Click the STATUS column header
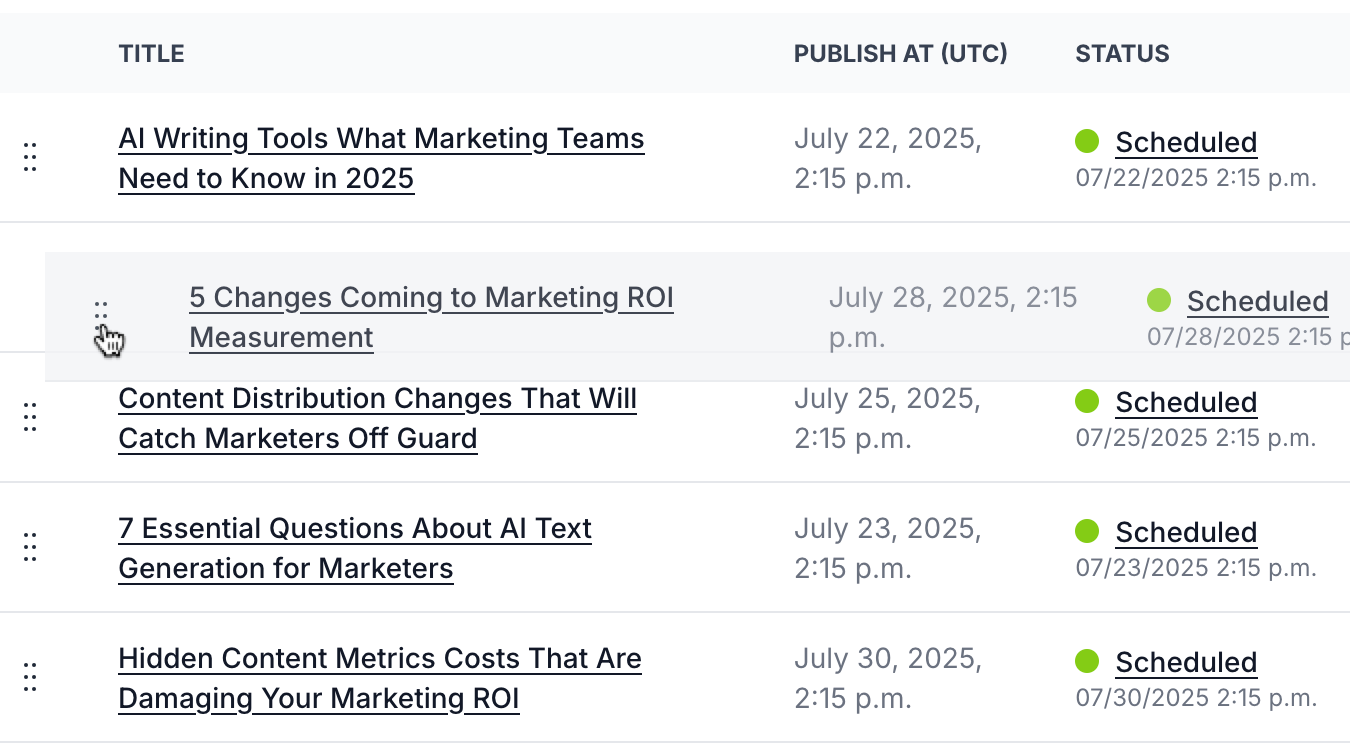The image size is (1350, 748). (x=1122, y=54)
